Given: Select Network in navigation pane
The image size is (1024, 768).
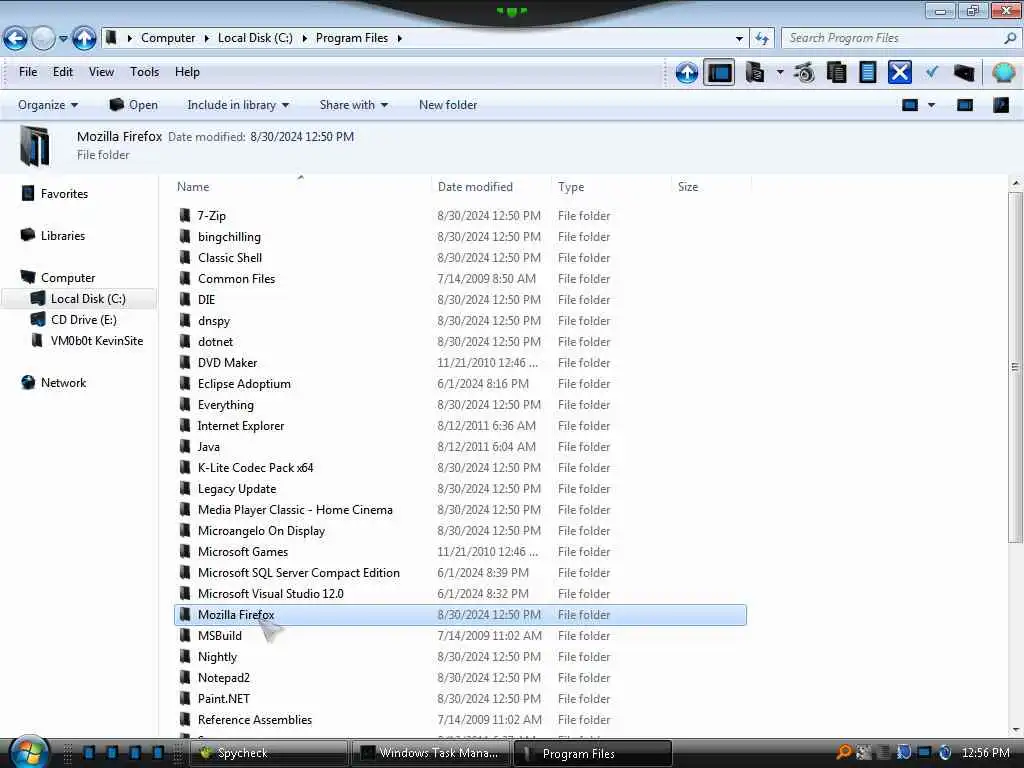Looking at the screenshot, I should click(63, 383).
